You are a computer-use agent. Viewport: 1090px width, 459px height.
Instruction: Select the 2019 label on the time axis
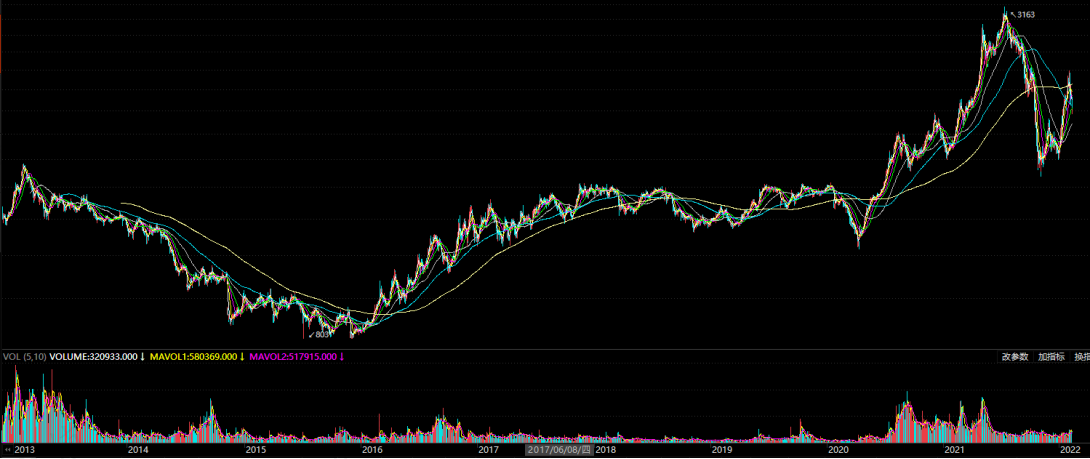tap(722, 451)
